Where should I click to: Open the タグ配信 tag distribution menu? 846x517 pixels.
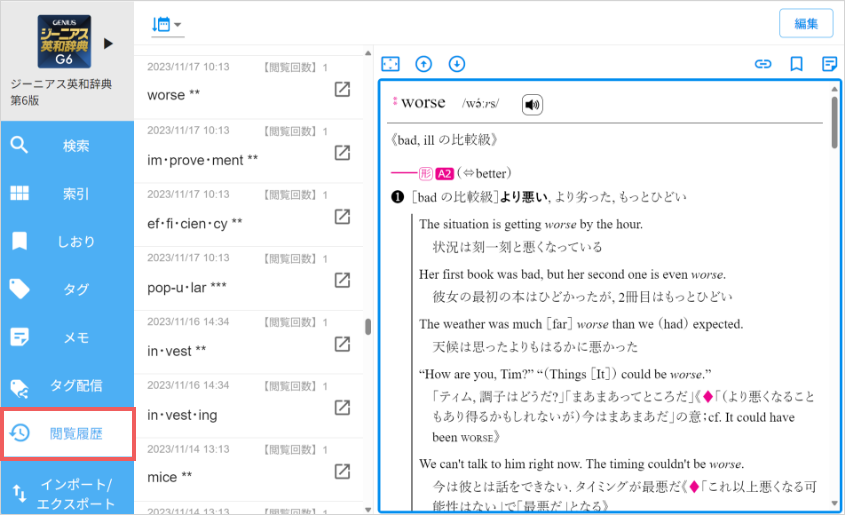pos(67,385)
